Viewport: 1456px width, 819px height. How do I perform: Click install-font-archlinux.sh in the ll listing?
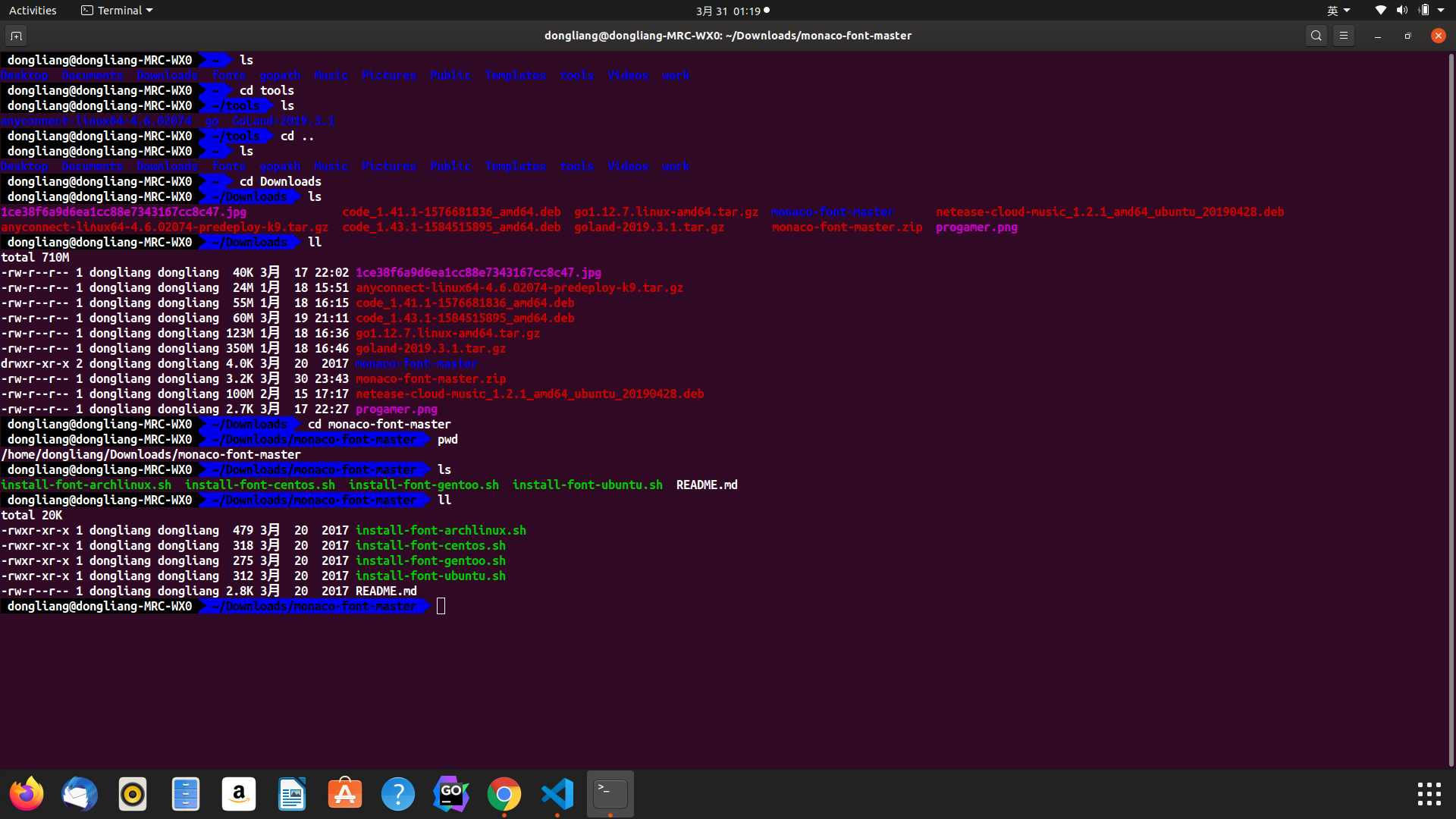(x=441, y=530)
